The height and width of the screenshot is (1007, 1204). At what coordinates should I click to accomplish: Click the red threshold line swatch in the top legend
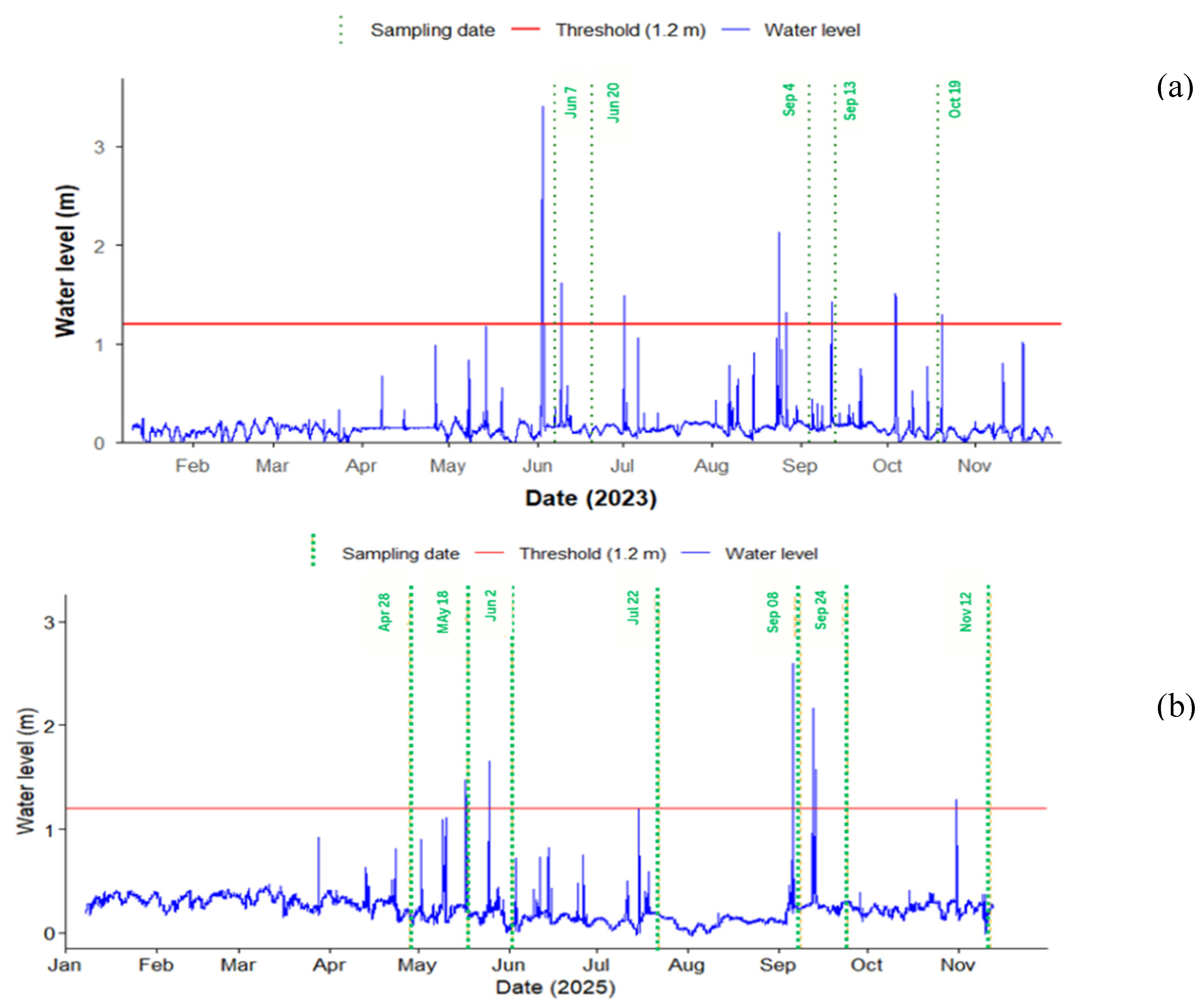tap(526, 29)
